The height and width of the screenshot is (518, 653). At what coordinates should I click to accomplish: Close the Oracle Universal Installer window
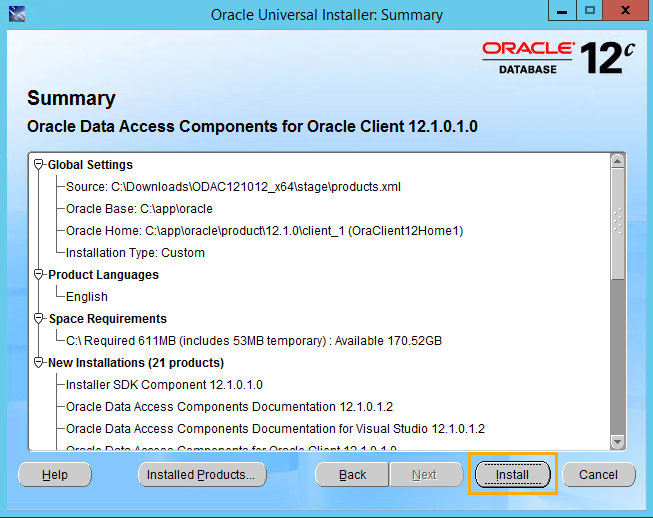pyautogui.click(x=626, y=10)
